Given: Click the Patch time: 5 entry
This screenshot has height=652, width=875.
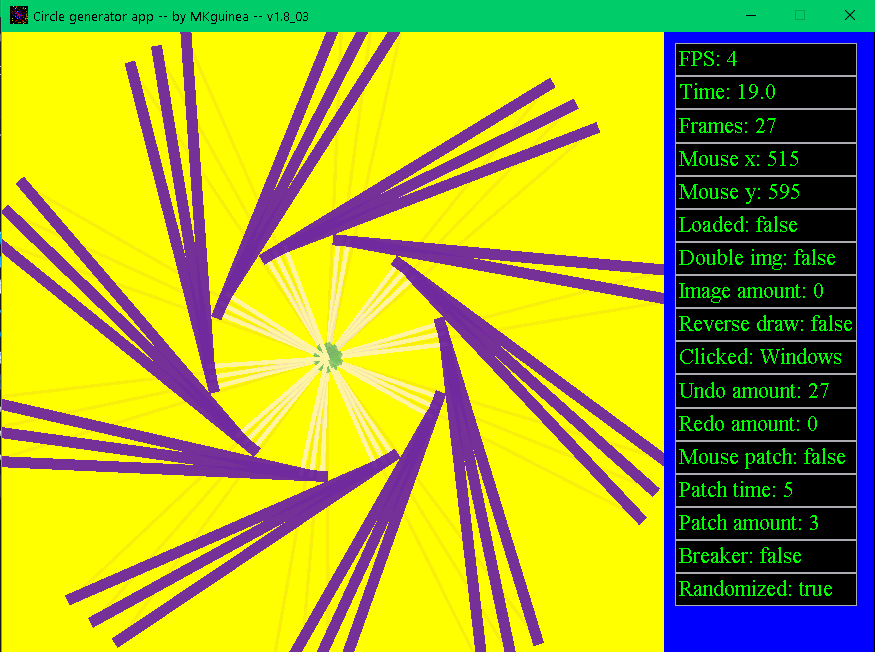Looking at the screenshot, I should pyautogui.click(x=766, y=490).
